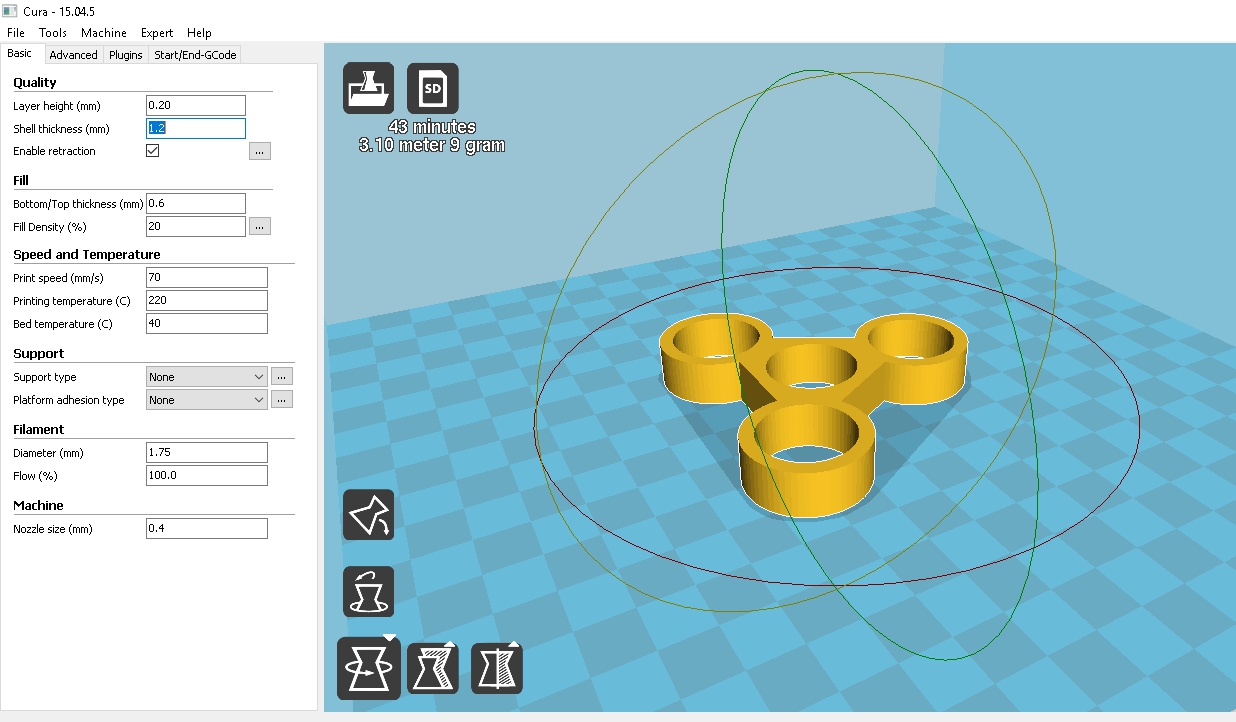Click the 'Layer height (mm)' label
1236x722 pixels.
[x=57, y=105]
